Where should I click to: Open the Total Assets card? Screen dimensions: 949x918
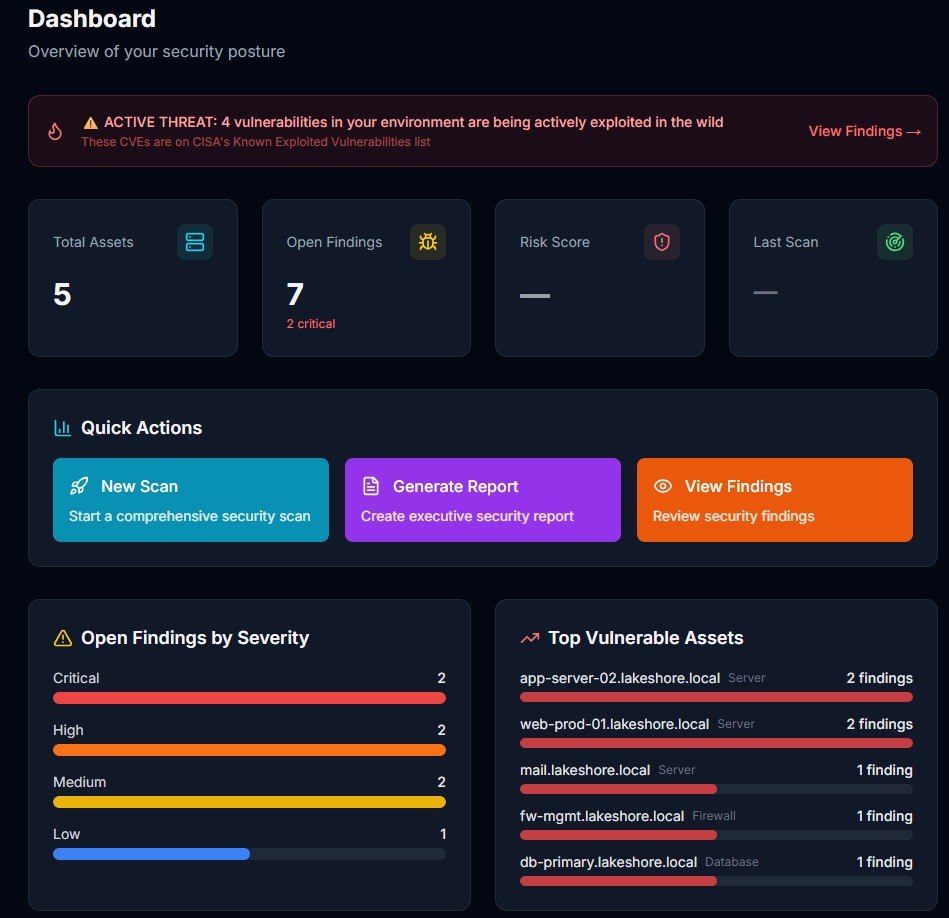tap(133, 278)
